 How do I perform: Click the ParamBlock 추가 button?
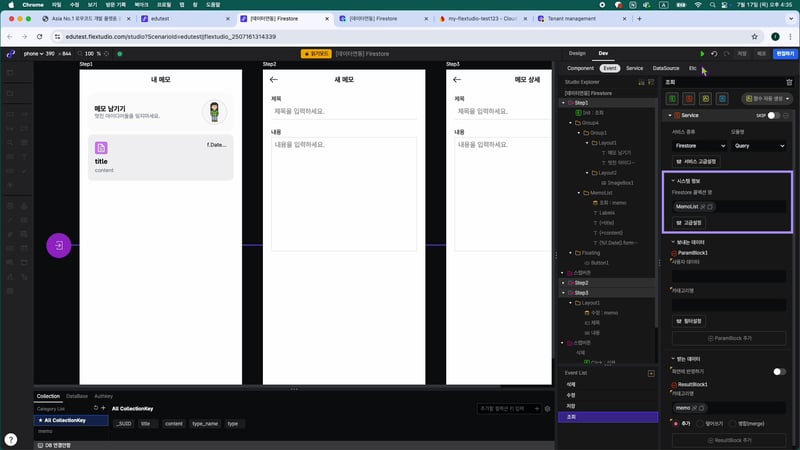click(x=729, y=338)
